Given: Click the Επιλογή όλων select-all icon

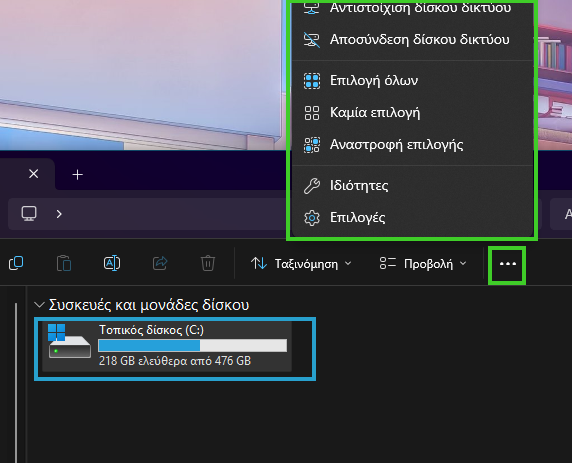Looking at the screenshot, I should (312, 81).
